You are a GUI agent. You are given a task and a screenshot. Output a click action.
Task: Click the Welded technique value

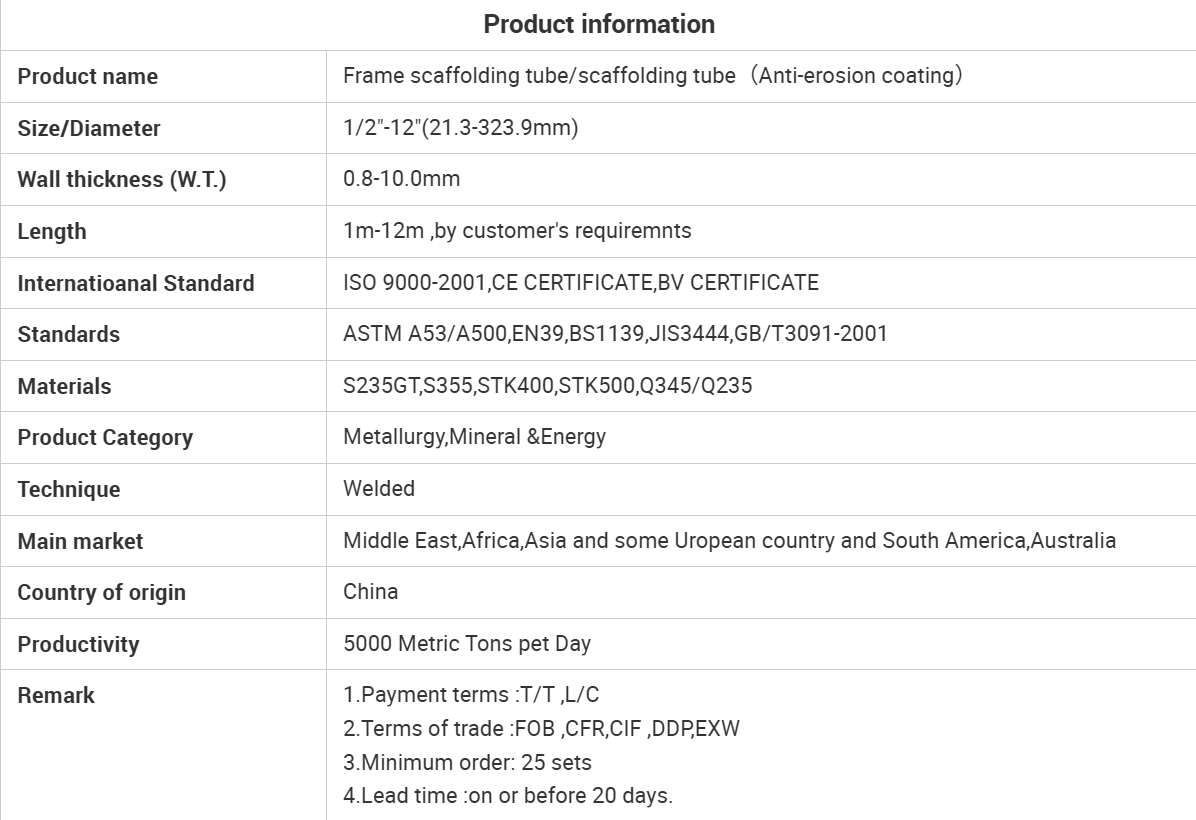tap(378, 489)
